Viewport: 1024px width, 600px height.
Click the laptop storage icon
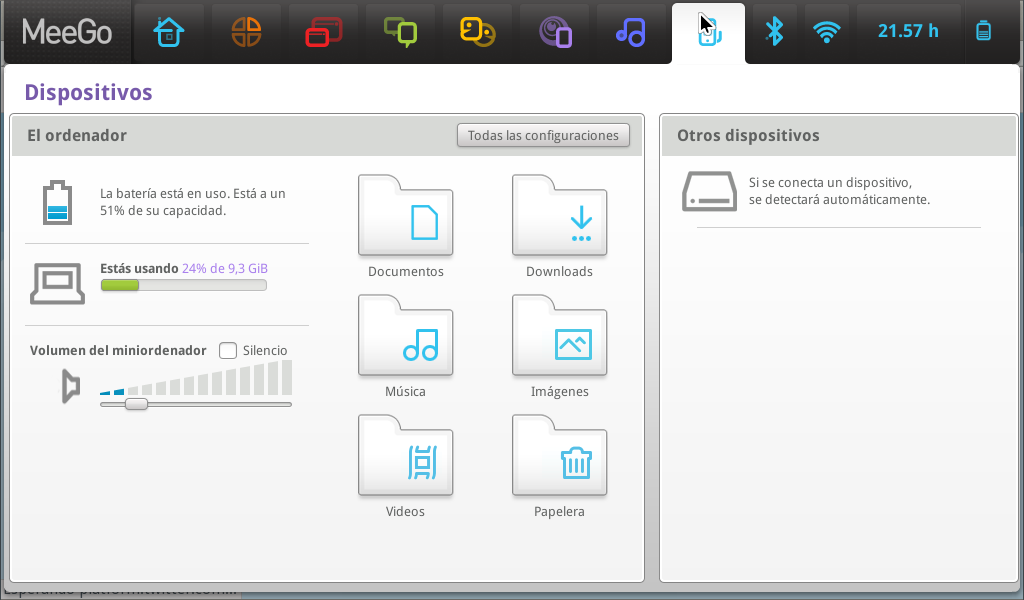57,283
